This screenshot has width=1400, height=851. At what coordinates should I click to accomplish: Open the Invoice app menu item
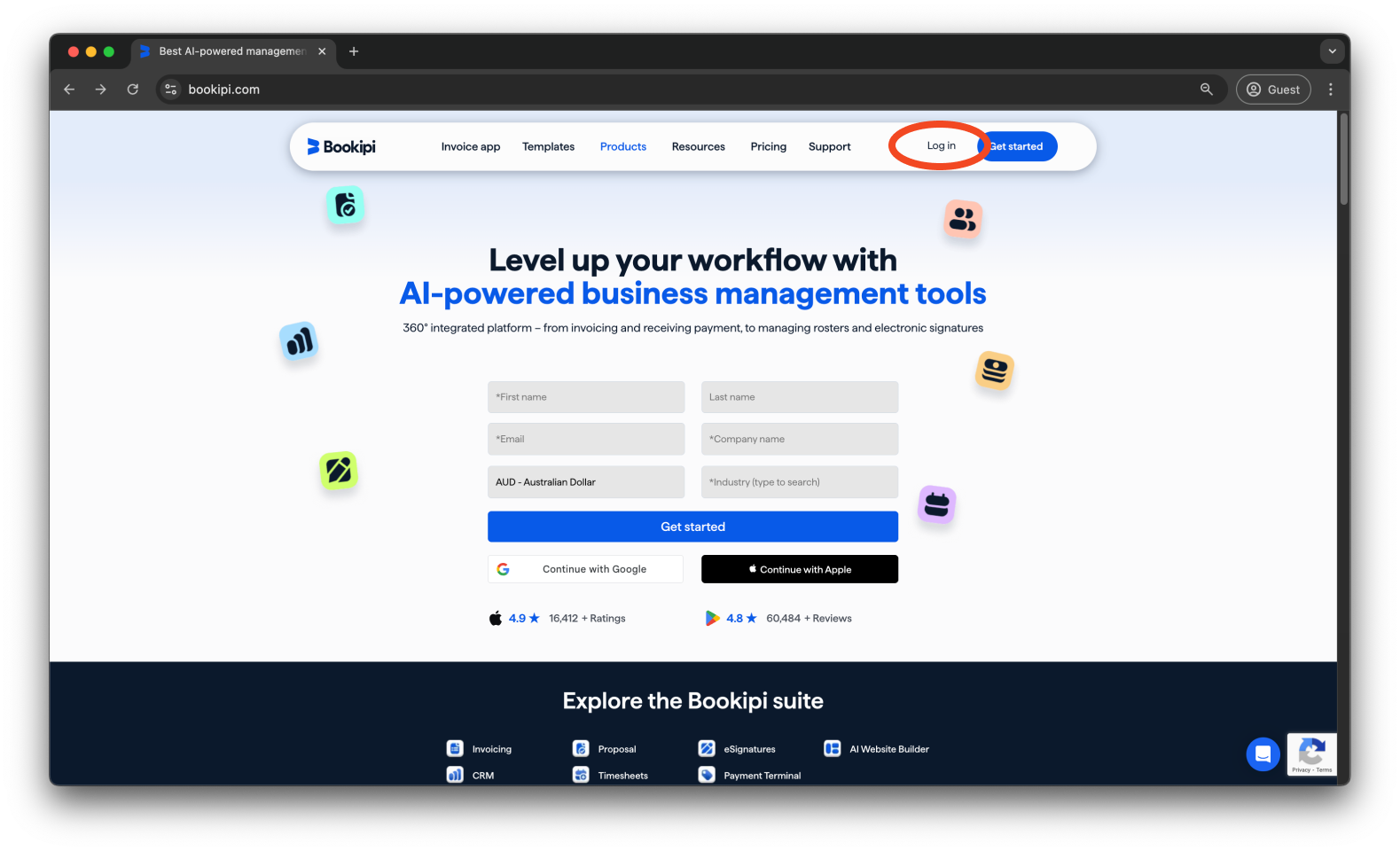(471, 147)
